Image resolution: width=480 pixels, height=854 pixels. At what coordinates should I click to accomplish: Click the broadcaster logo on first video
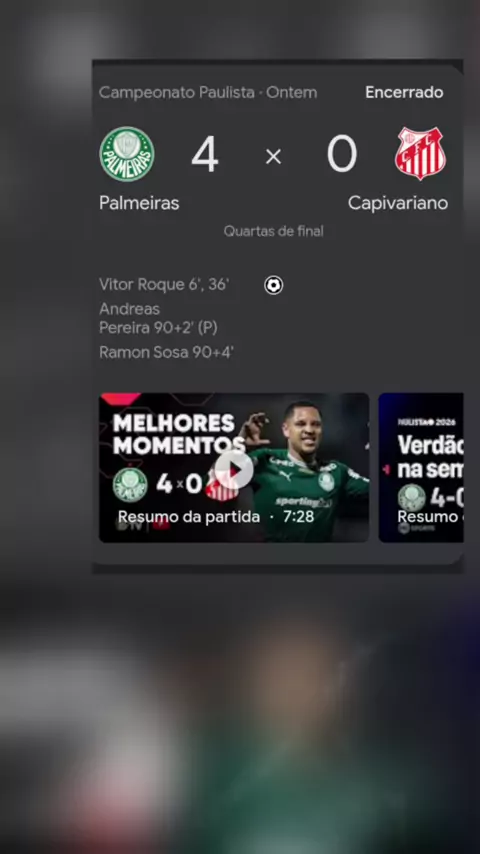[x=143, y=526]
